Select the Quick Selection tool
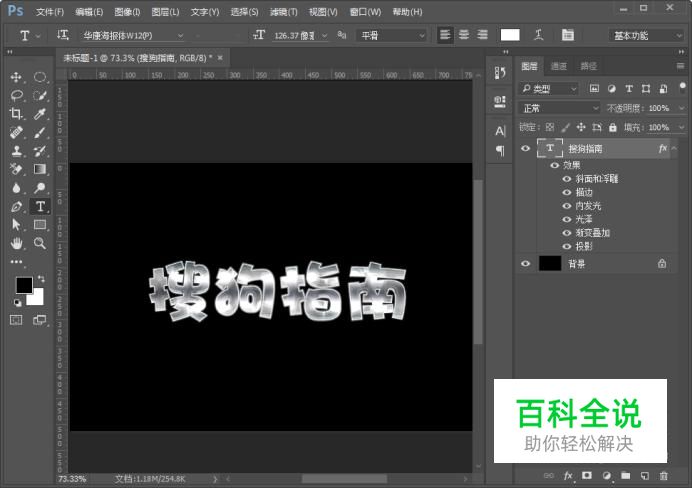This screenshot has height=488, width=692. [x=40, y=95]
